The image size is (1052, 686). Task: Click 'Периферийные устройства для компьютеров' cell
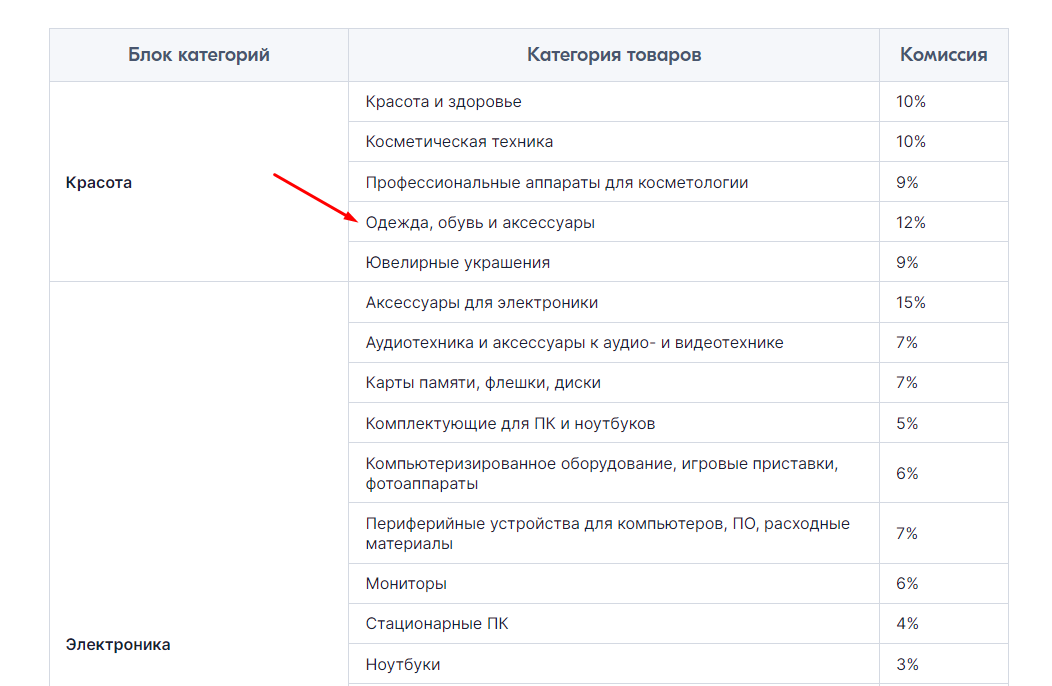614,533
